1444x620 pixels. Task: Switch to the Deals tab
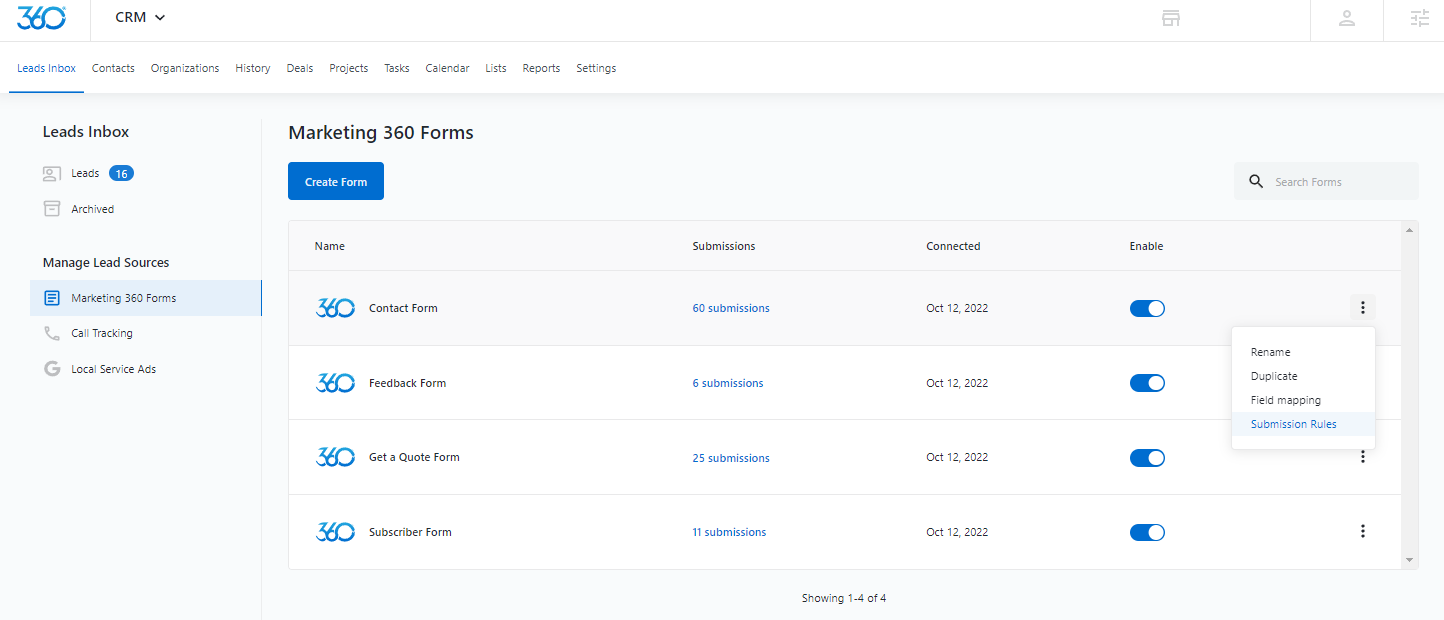pos(300,68)
